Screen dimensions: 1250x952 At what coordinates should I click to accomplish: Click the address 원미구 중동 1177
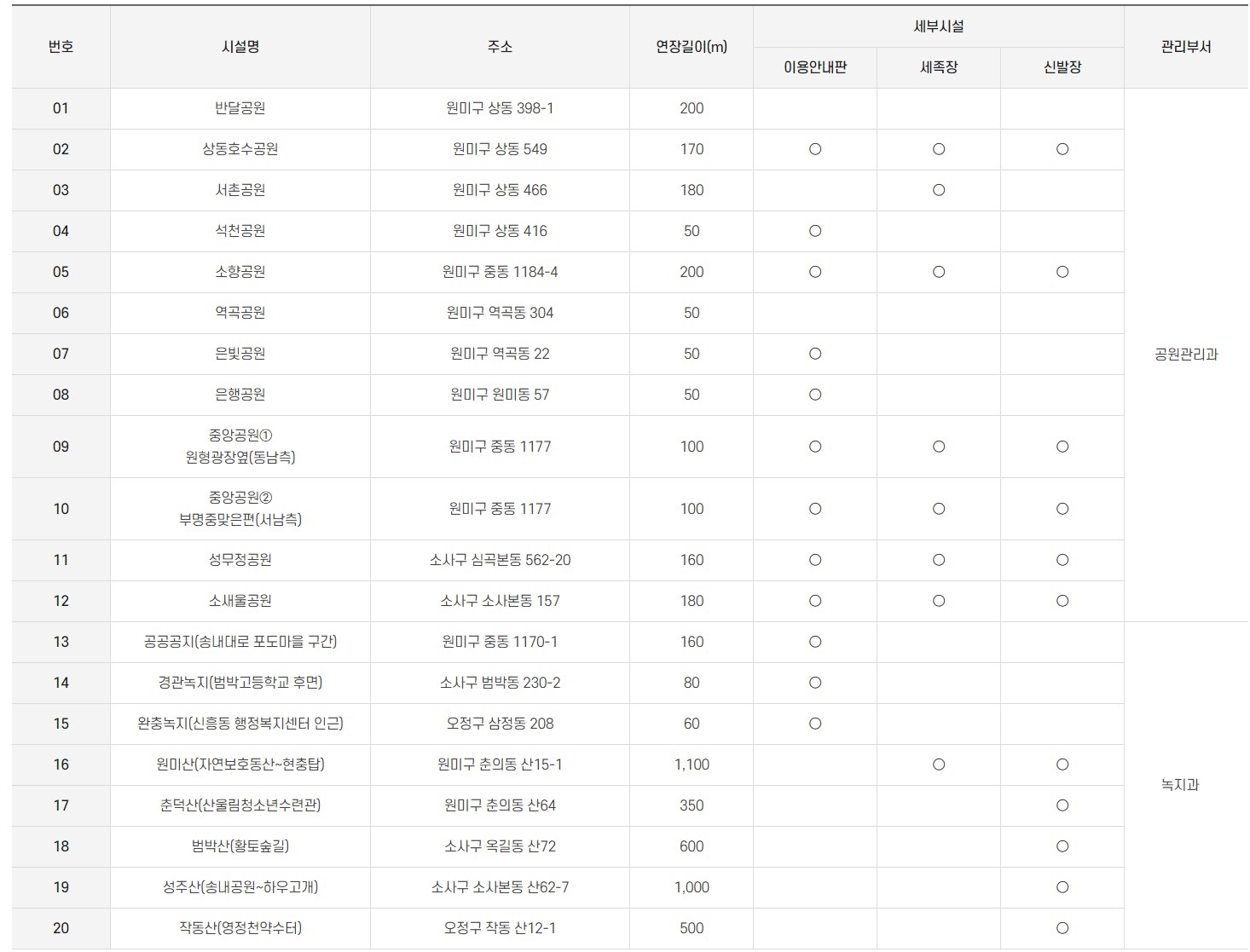(x=499, y=447)
